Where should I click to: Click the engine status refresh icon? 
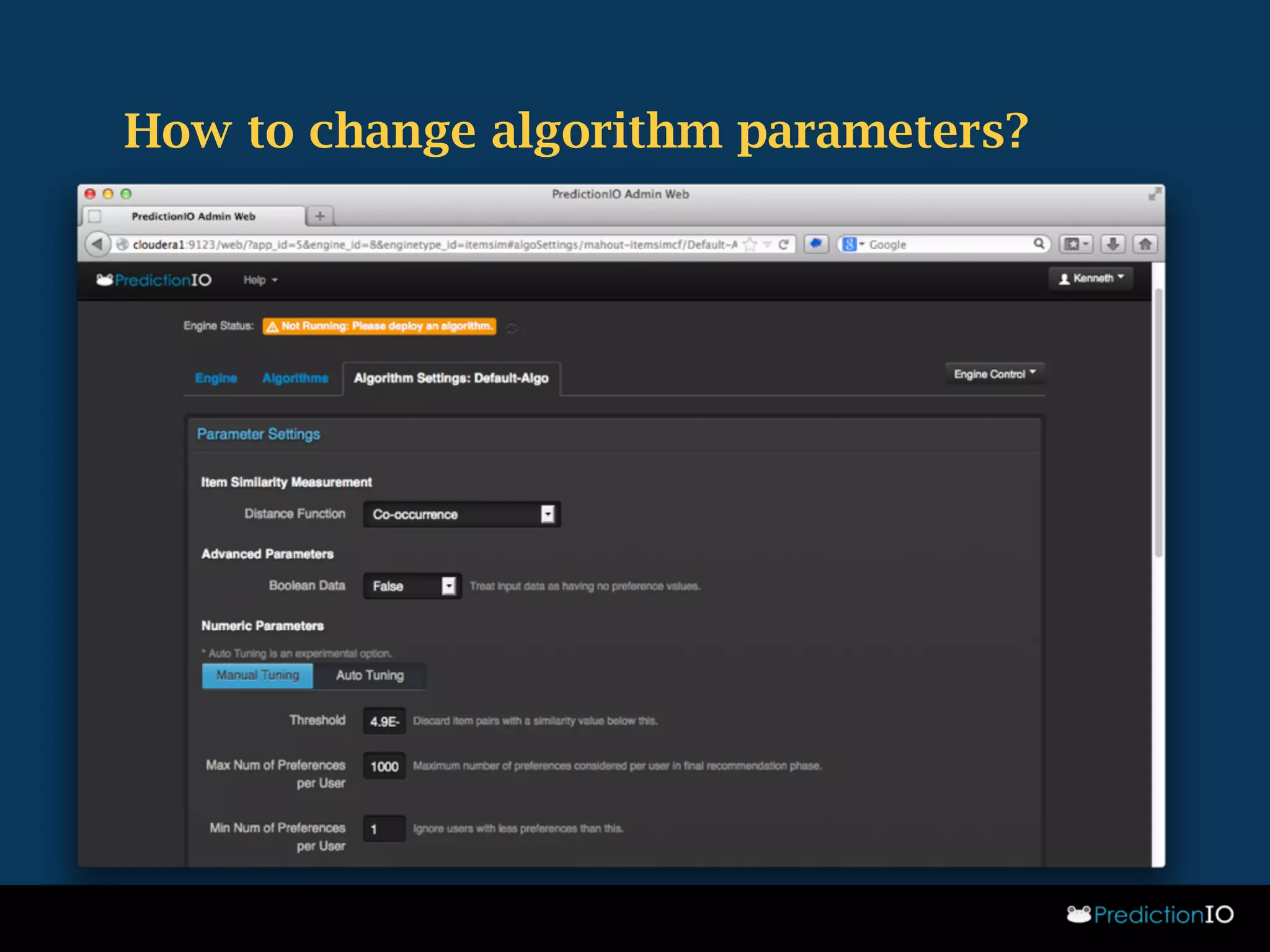click(x=512, y=327)
